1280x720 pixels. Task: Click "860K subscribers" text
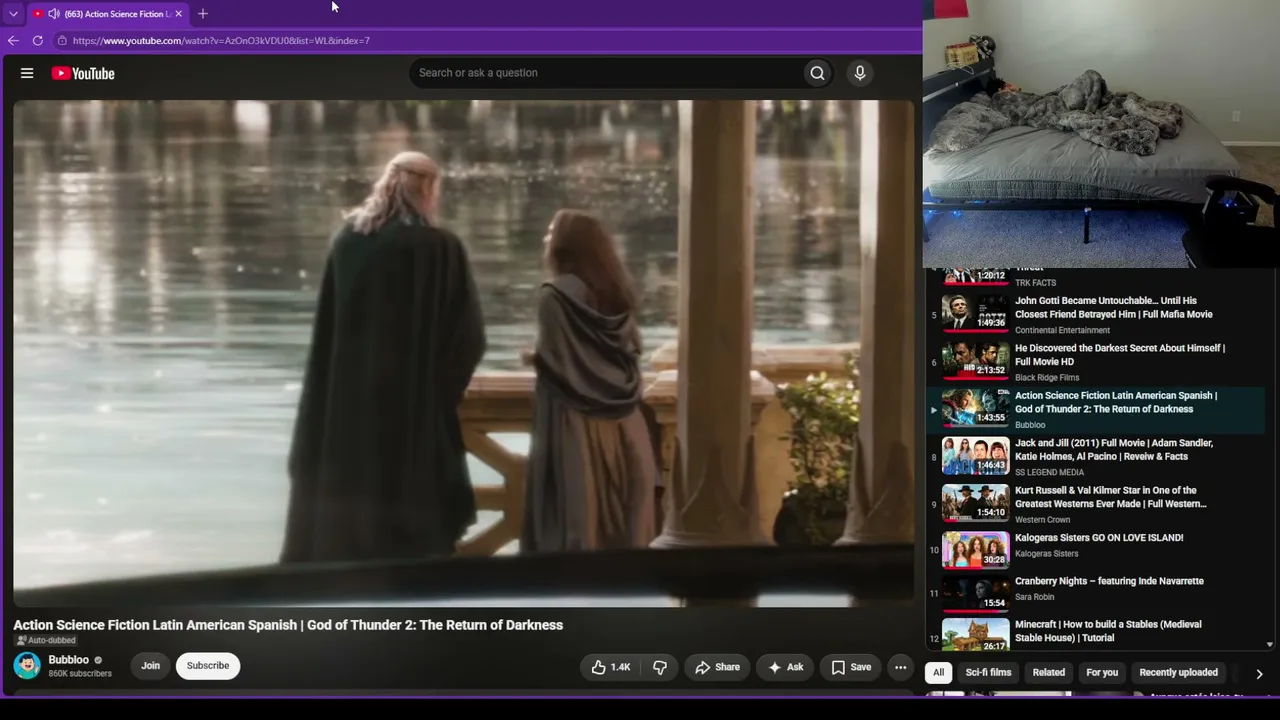click(80, 674)
